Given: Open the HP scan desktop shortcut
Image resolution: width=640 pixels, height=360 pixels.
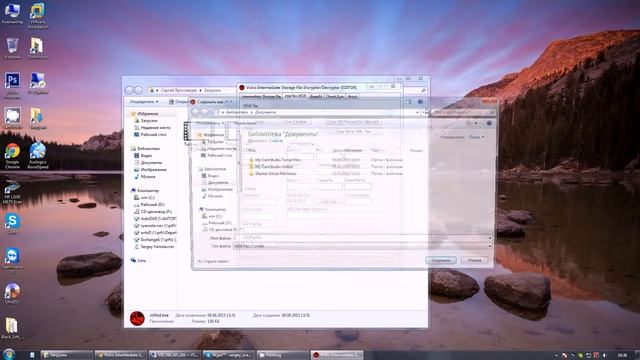Looking at the screenshot, I should pos(12,192).
